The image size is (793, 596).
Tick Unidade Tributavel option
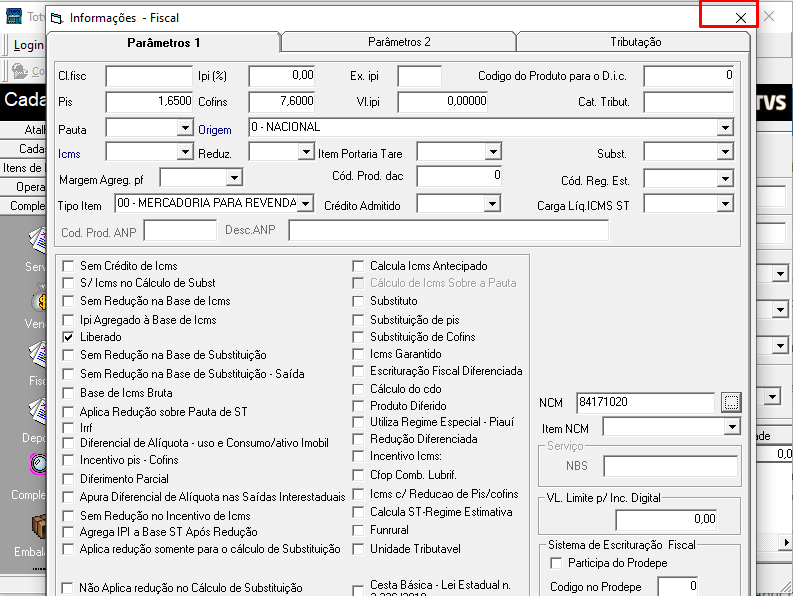[x=358, y=549]
